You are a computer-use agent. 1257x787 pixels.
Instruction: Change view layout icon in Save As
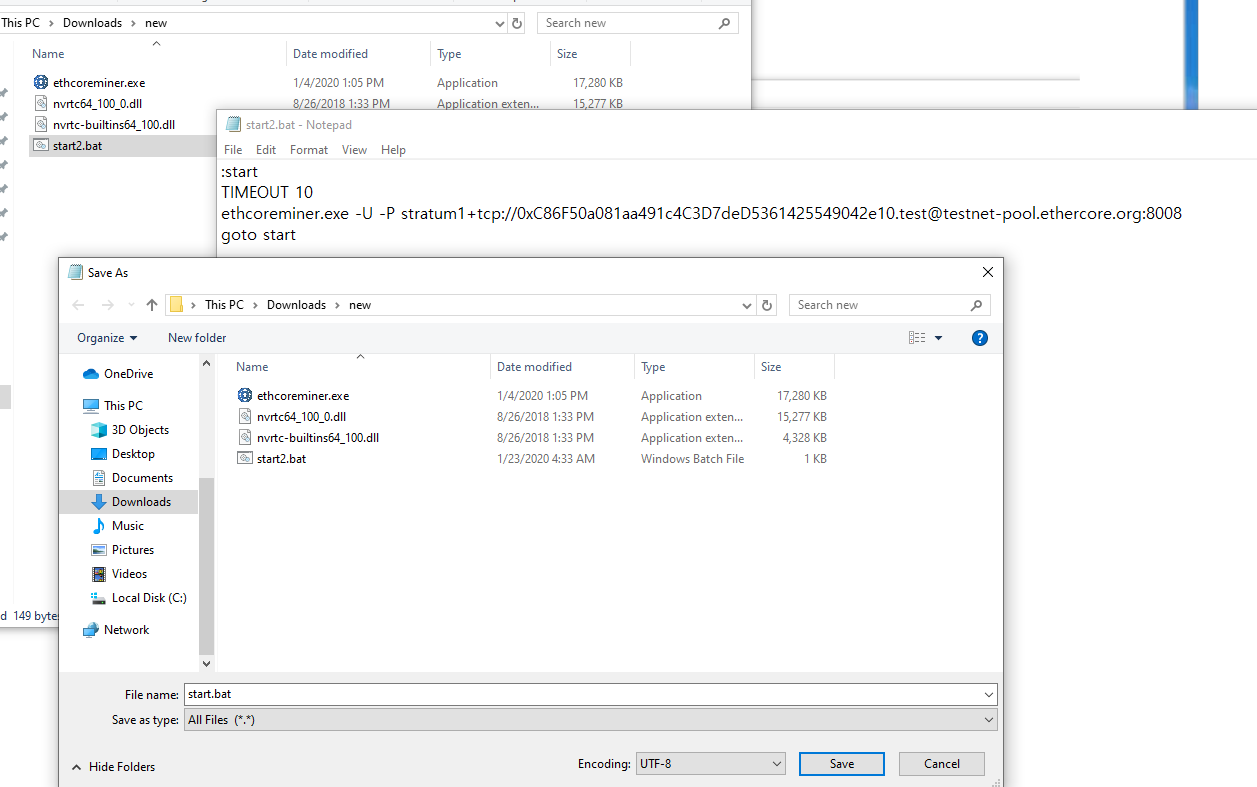917,338
